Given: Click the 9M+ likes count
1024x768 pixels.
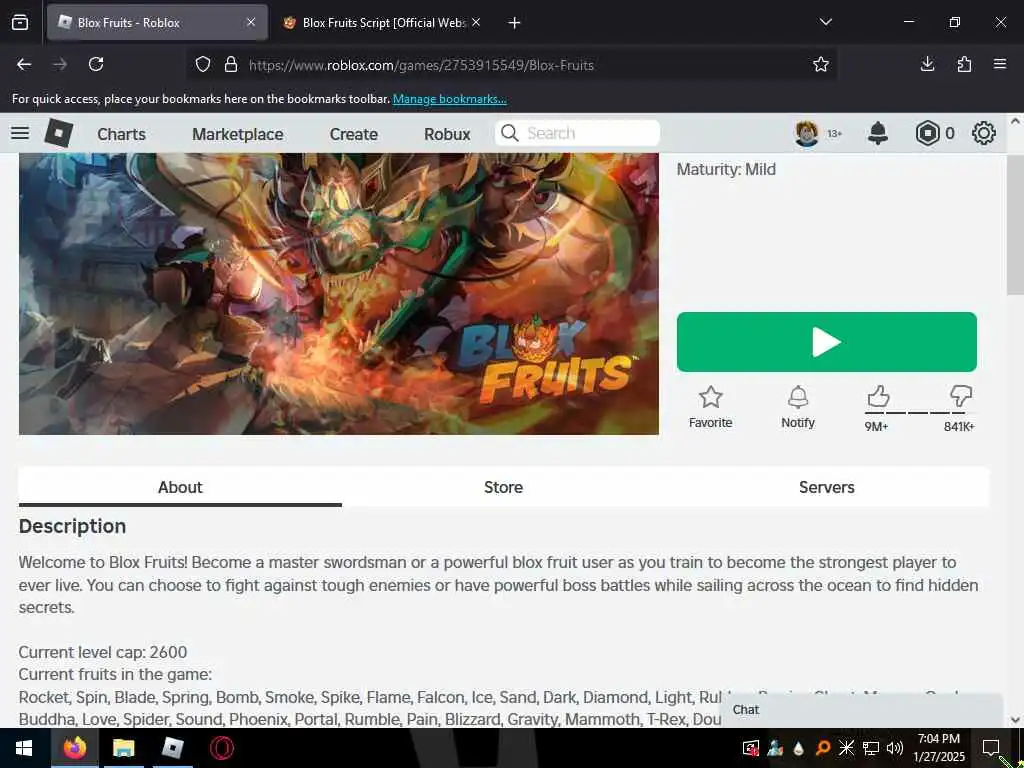Looking at the screenshot, I should click(876, 427).
